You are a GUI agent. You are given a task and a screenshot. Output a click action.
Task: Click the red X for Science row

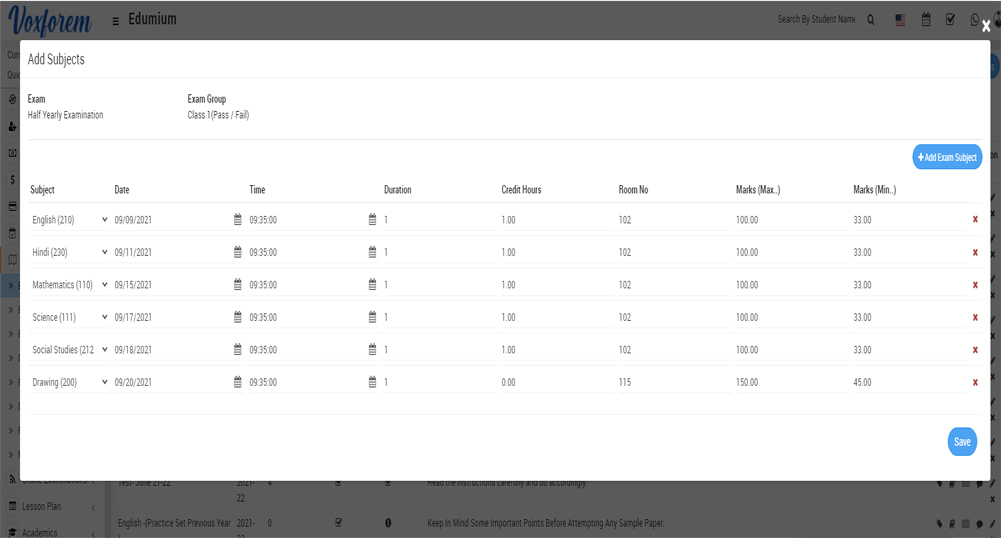pyautogui.click(x=975, y=318)
